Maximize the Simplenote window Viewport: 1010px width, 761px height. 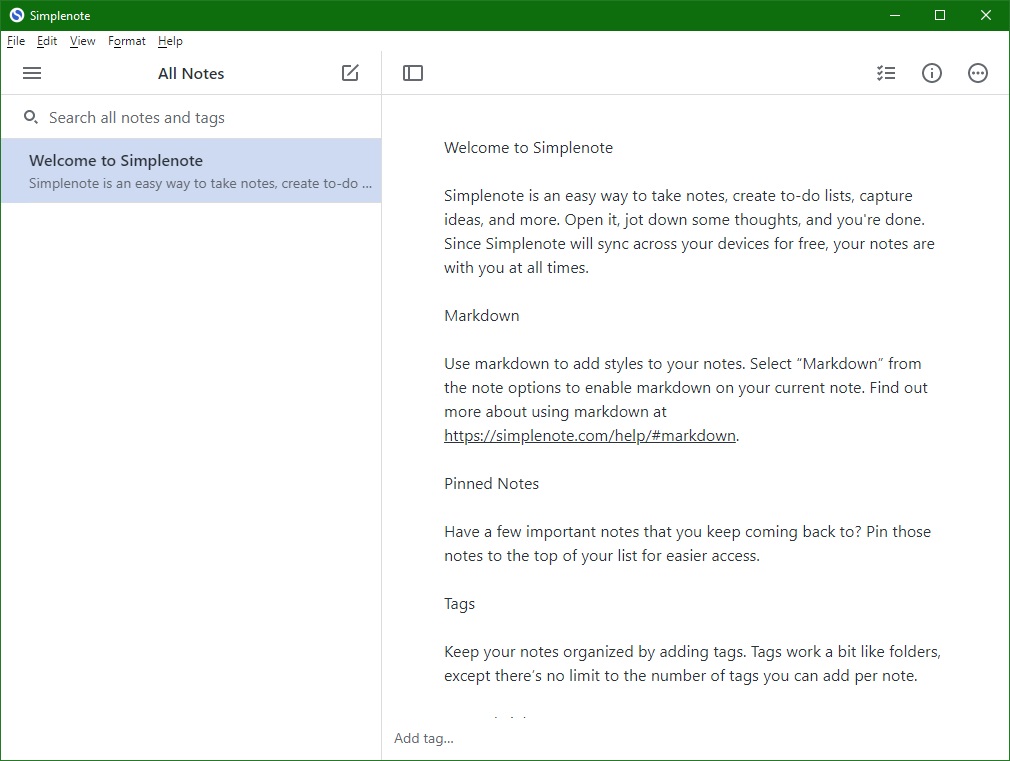tap(940, 15)
